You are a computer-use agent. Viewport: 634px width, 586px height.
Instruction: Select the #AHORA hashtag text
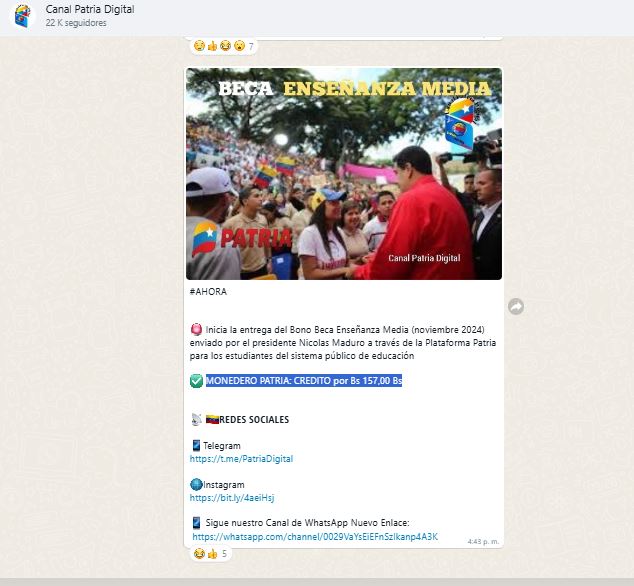click(x=208, y=292)
